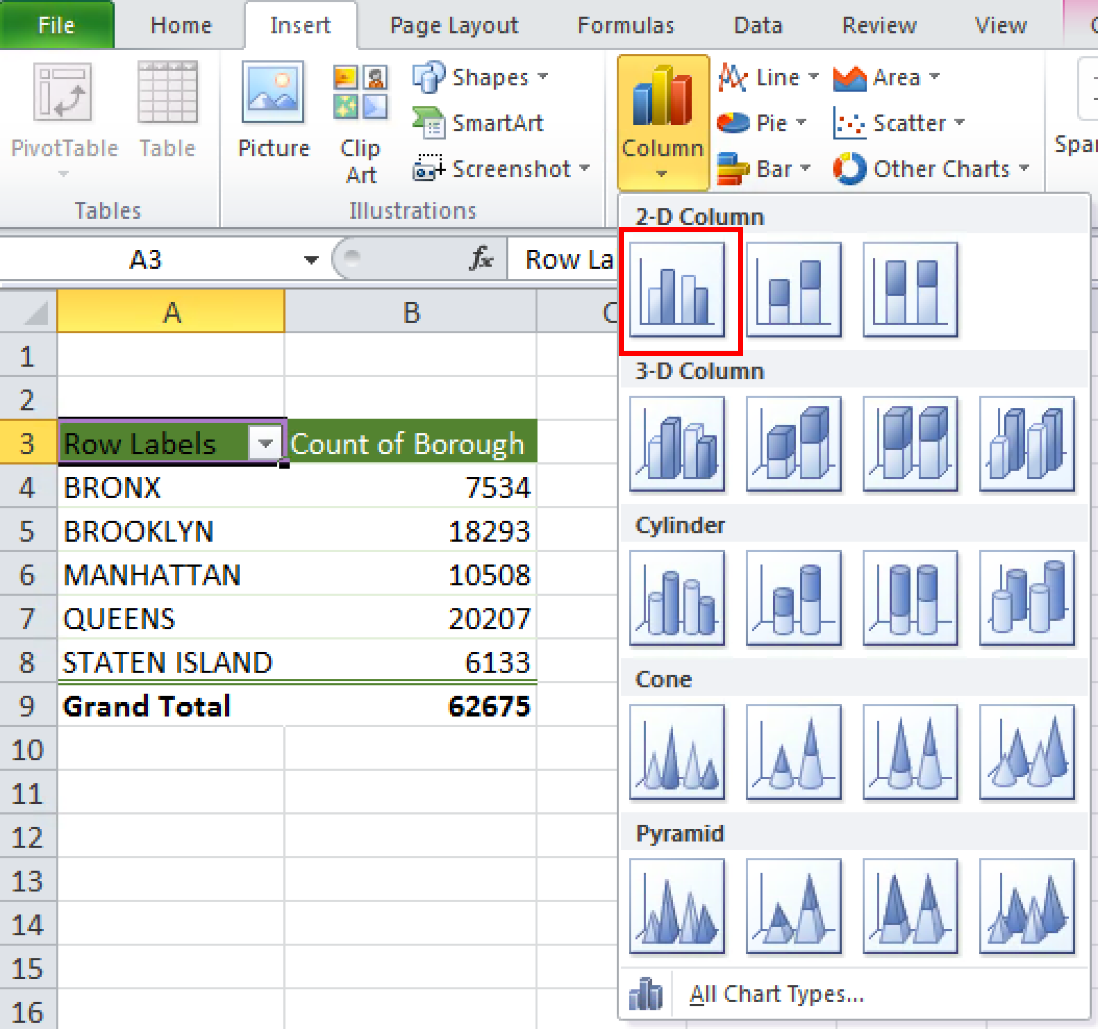1098x1029 pixels.
Task: Open the Row Labels filter dropdown
Action: pos(265,443)
